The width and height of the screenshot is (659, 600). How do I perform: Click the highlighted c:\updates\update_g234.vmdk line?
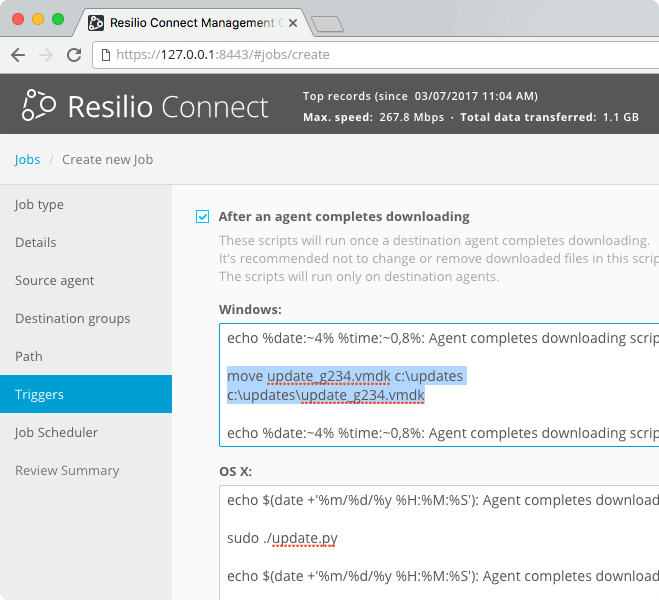click(326, 395)
